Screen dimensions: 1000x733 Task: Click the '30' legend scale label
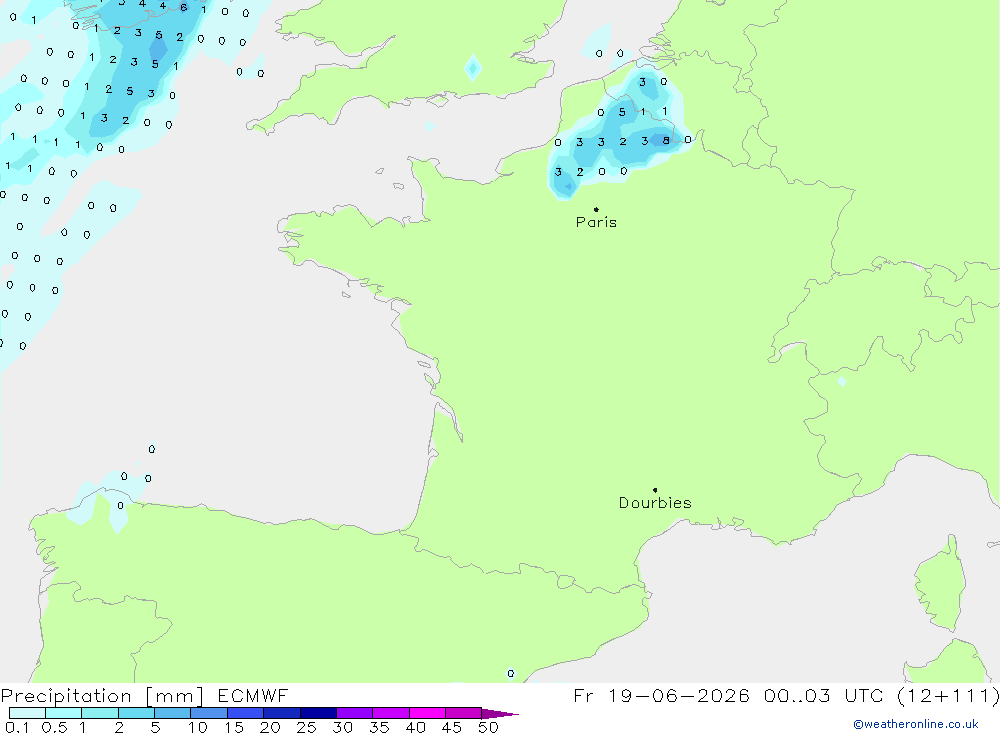point(343,727)
